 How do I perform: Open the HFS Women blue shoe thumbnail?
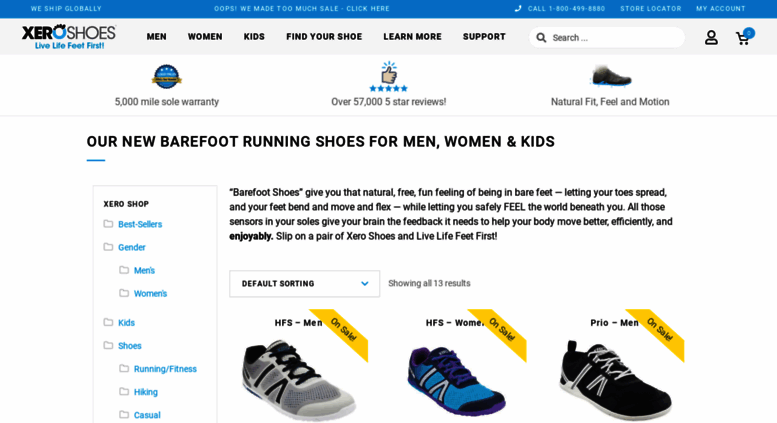[456, 379]
